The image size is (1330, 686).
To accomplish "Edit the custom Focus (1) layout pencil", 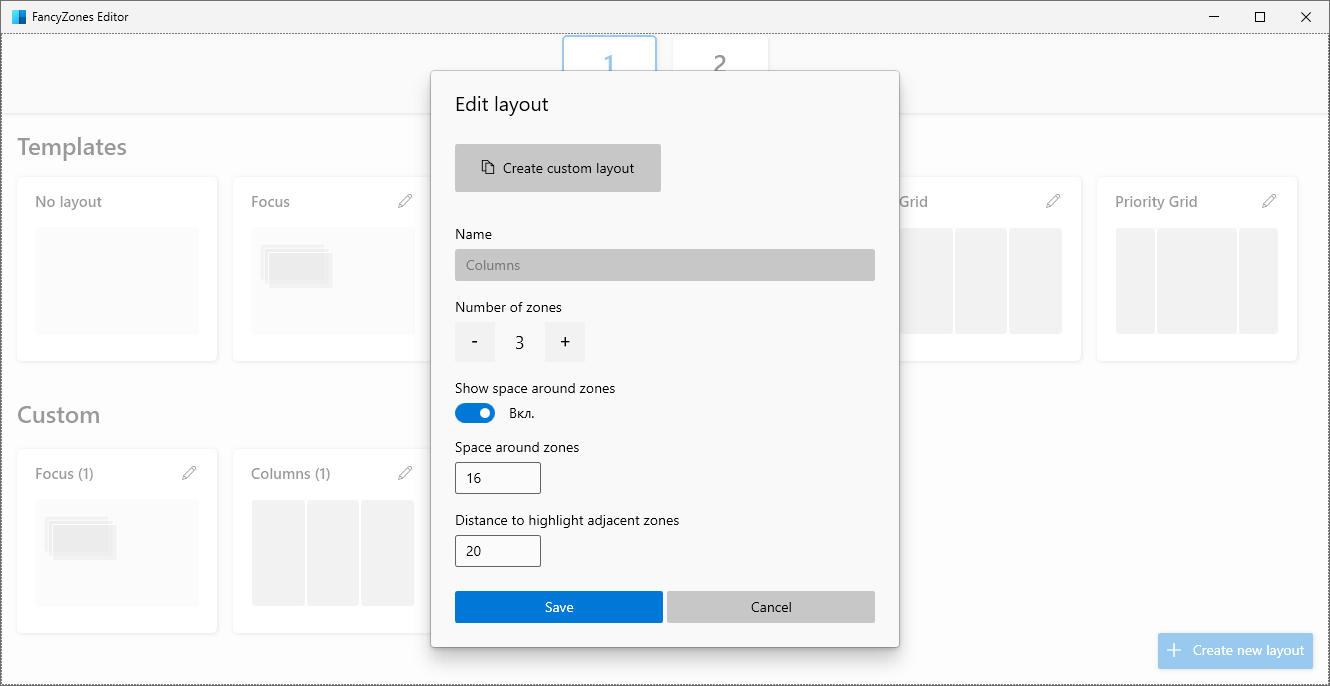I will pos(189,473).
